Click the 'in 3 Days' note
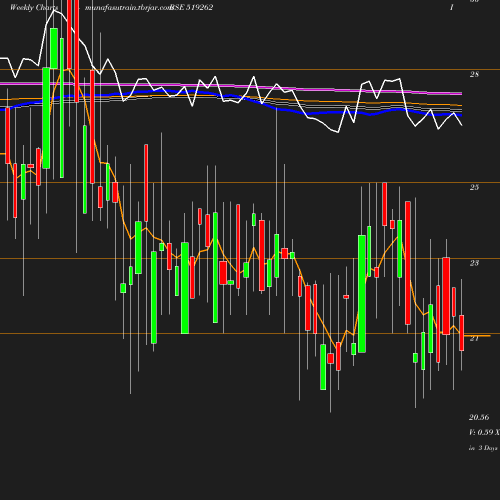Image resolution: width=500 pixels, height=500 pixels. 483,448
